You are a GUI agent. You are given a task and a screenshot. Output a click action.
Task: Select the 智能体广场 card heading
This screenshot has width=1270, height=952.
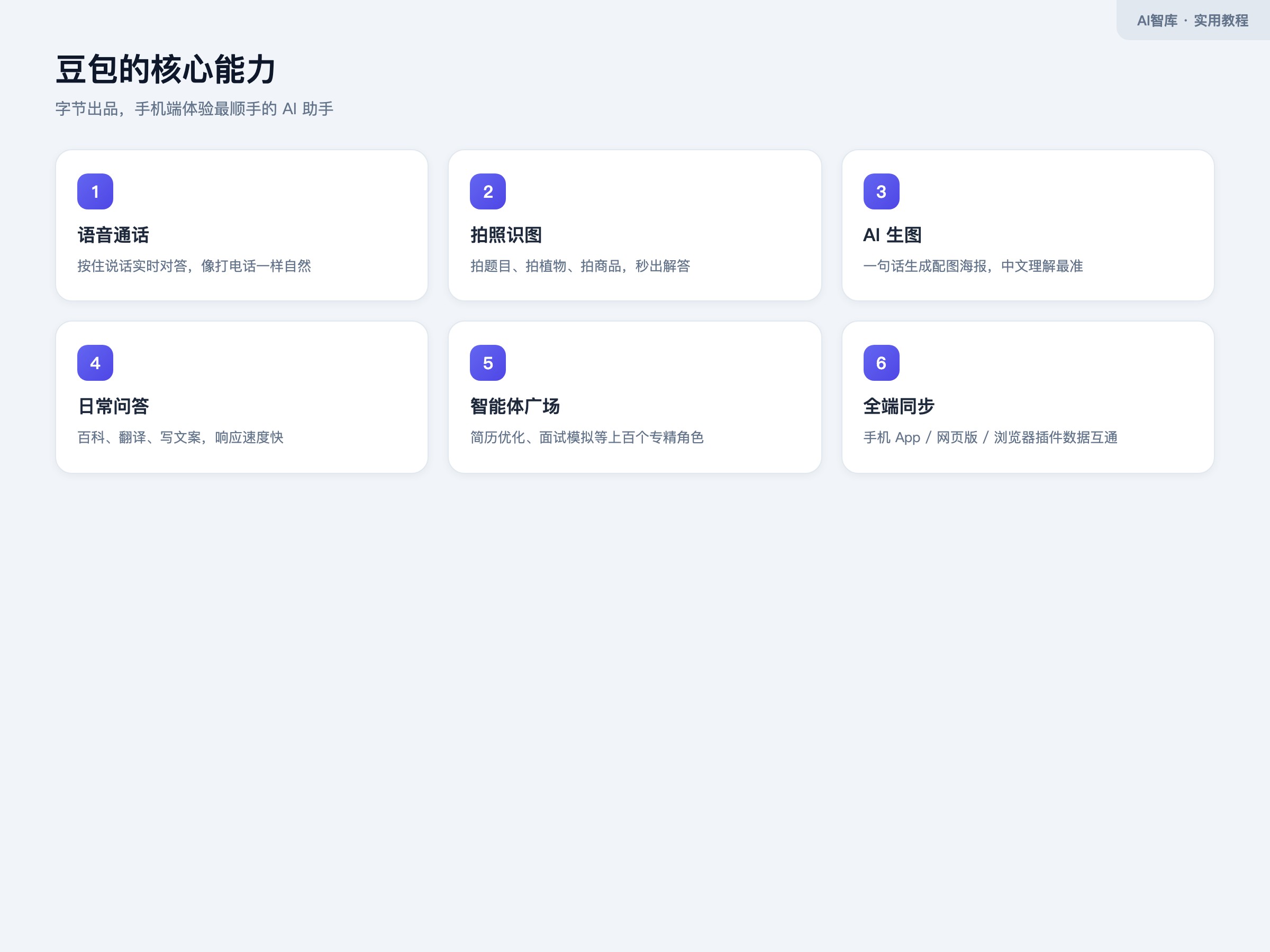[x=515, y=406]
